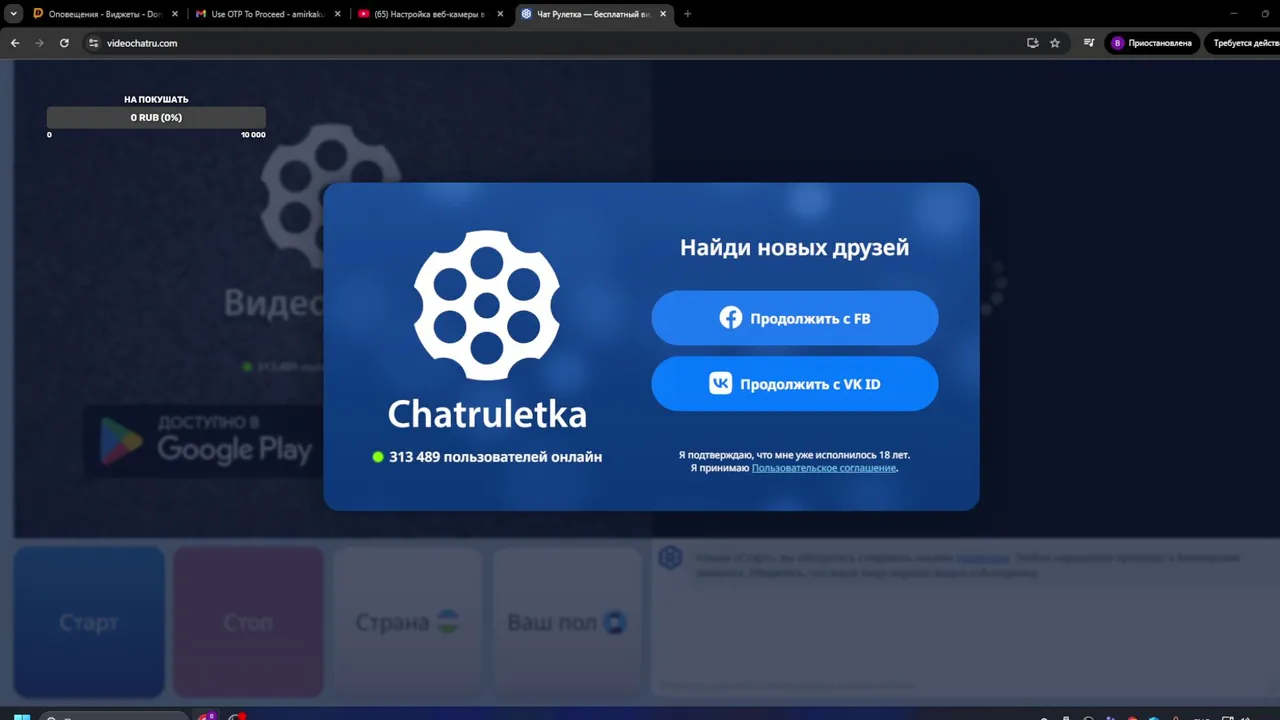Close the Чат Рулетка tab
The image size is (1280, 720).
663,14
